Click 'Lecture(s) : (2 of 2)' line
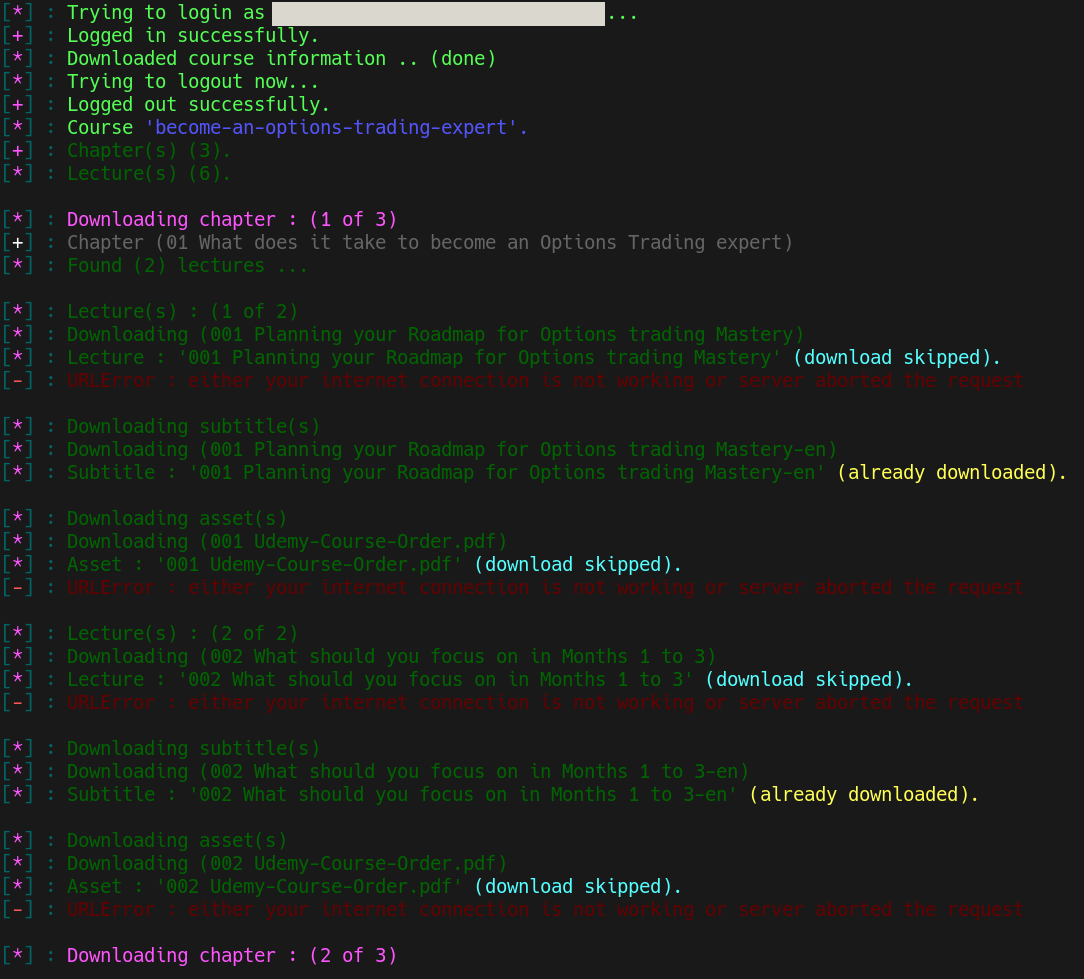The height and width of the screenshot is (979, 1084). (182, 633)
